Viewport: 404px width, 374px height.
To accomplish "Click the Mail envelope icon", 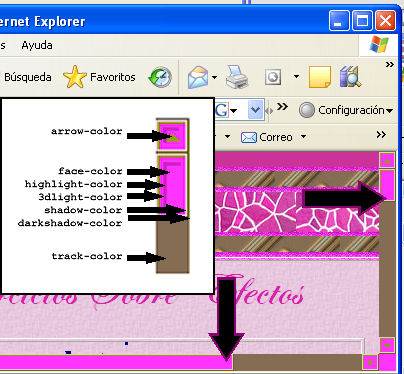I will [198, 77].
